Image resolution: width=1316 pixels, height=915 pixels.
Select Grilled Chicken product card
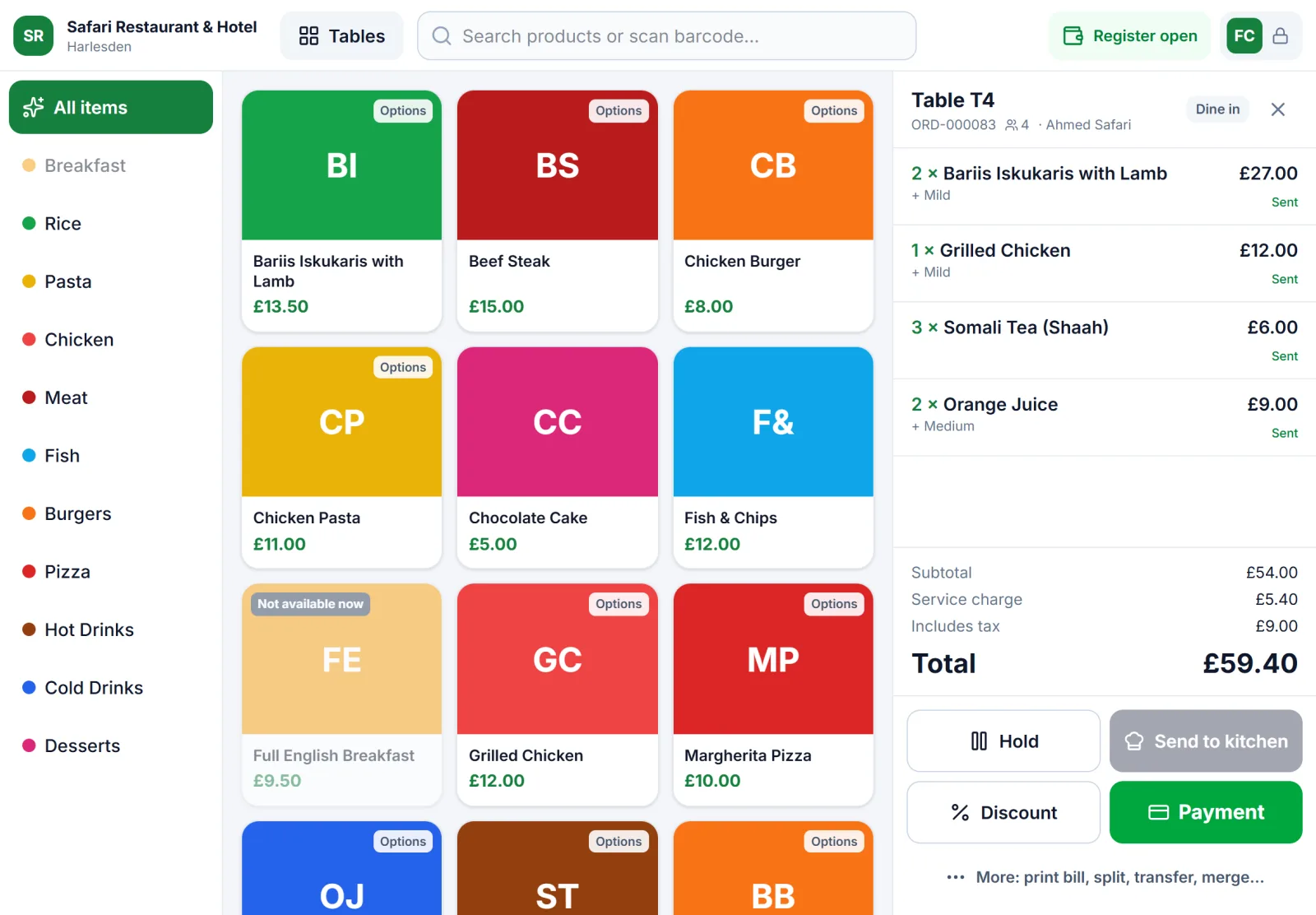[558, 694]
